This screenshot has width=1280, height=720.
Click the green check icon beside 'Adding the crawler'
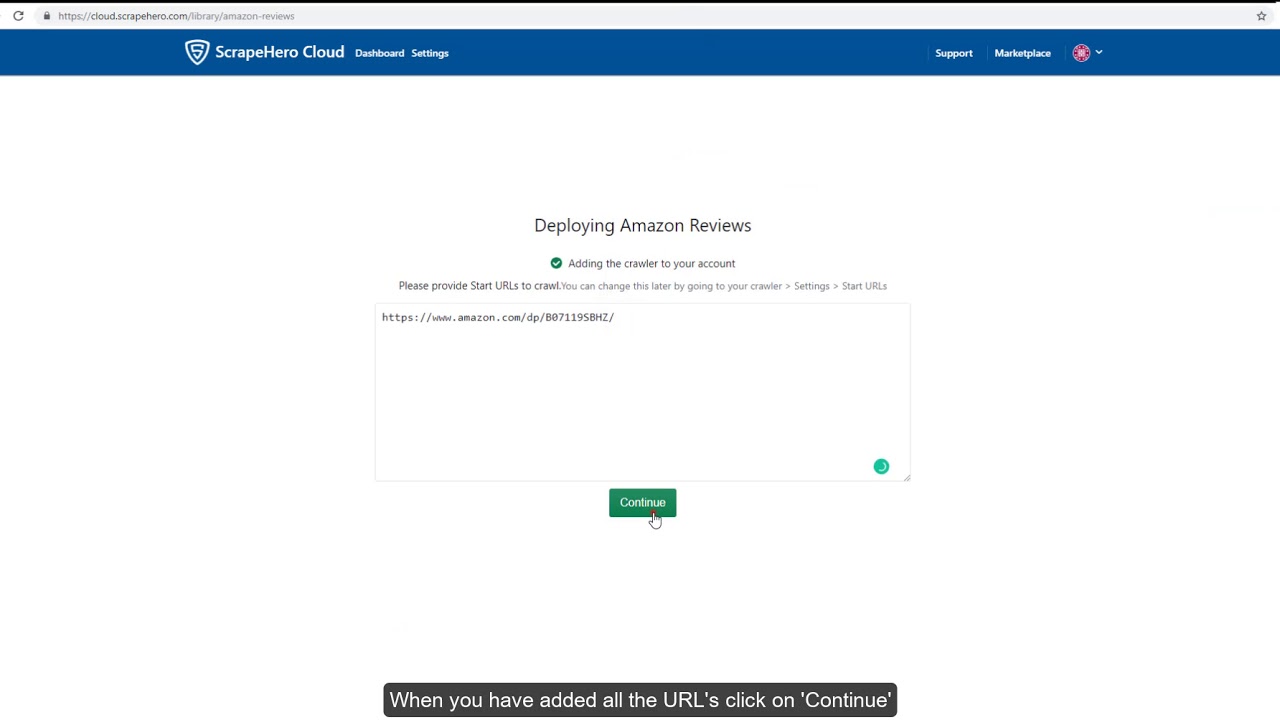[x=556, y=263]
